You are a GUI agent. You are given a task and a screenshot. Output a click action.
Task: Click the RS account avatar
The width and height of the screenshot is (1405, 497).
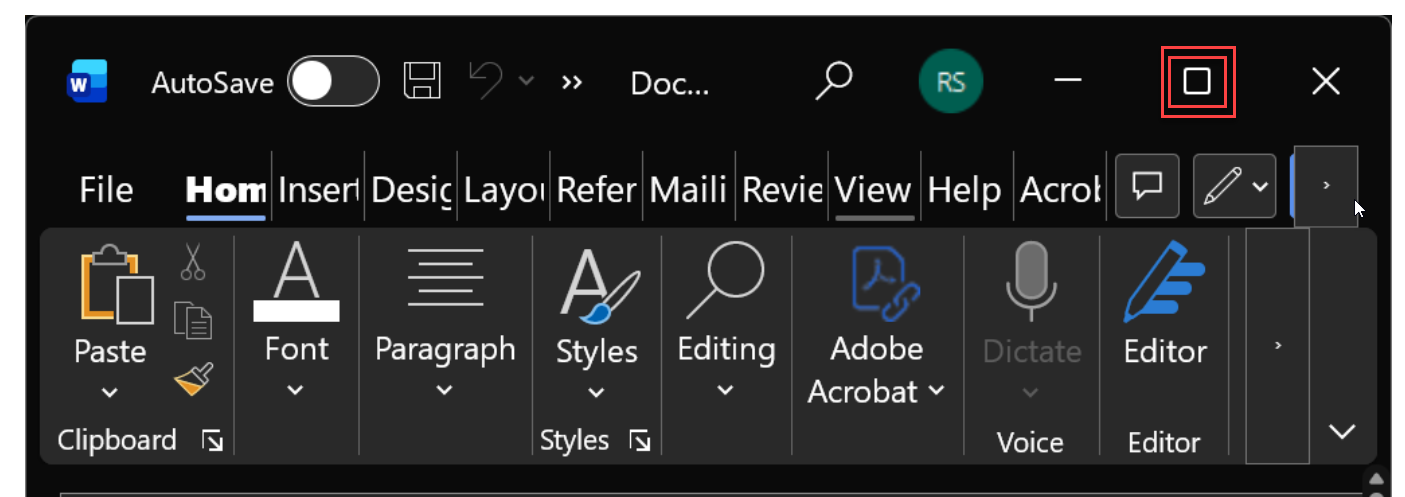pyautogui.click(x=950, y=82)
